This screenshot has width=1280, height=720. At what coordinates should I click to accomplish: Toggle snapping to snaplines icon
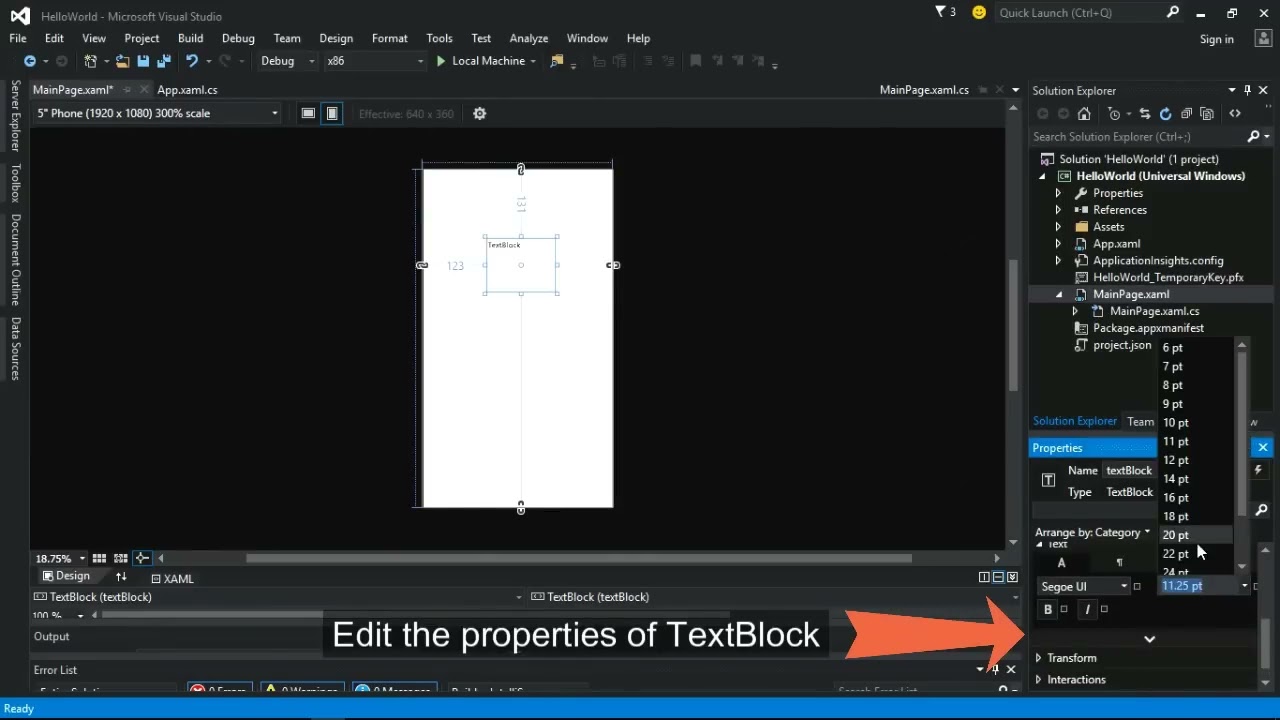[x=142, y=558]
